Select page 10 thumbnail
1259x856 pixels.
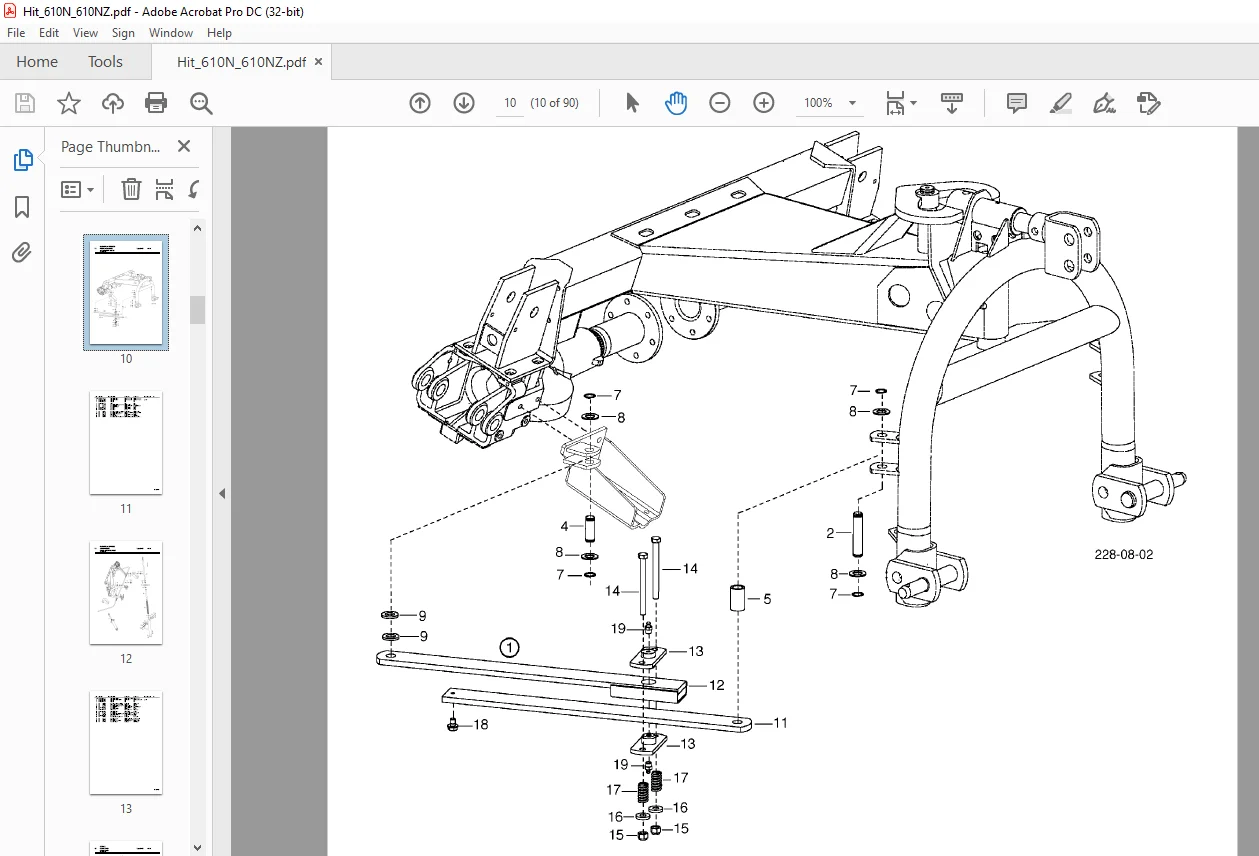[126, 292]
